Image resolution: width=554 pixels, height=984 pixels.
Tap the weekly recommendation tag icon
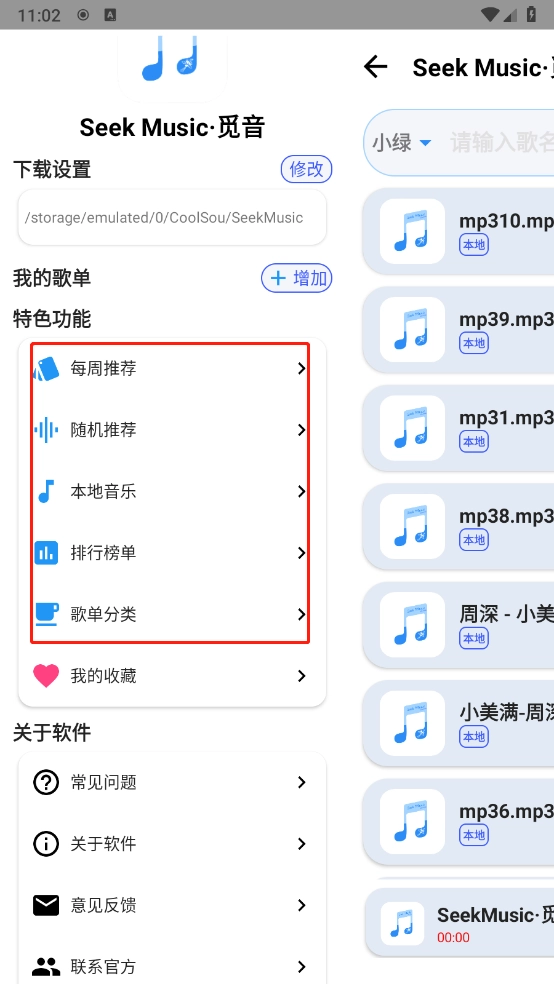tap(46, 369)
